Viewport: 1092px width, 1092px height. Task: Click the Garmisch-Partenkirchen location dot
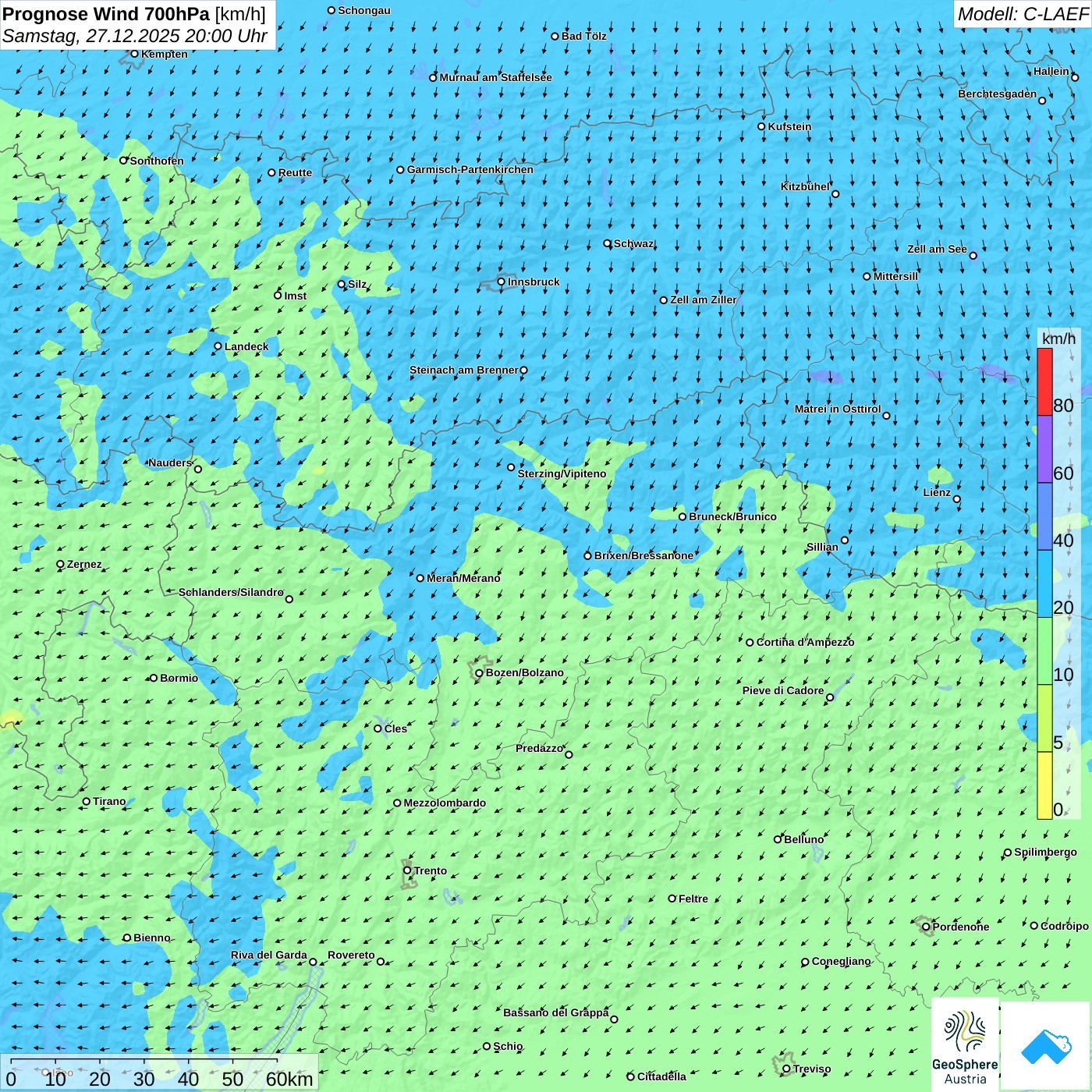[x=400, y=169]
